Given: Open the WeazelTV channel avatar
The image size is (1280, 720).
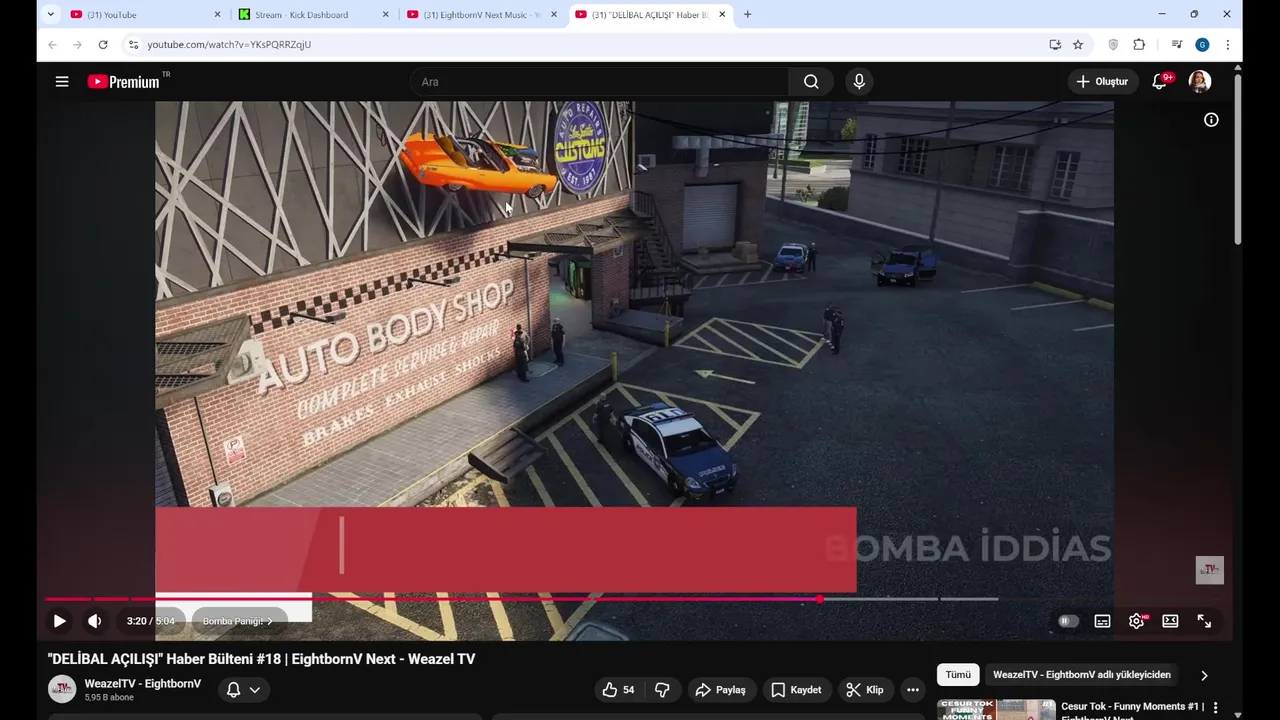Looking at the screenshot, I should 62,689.
